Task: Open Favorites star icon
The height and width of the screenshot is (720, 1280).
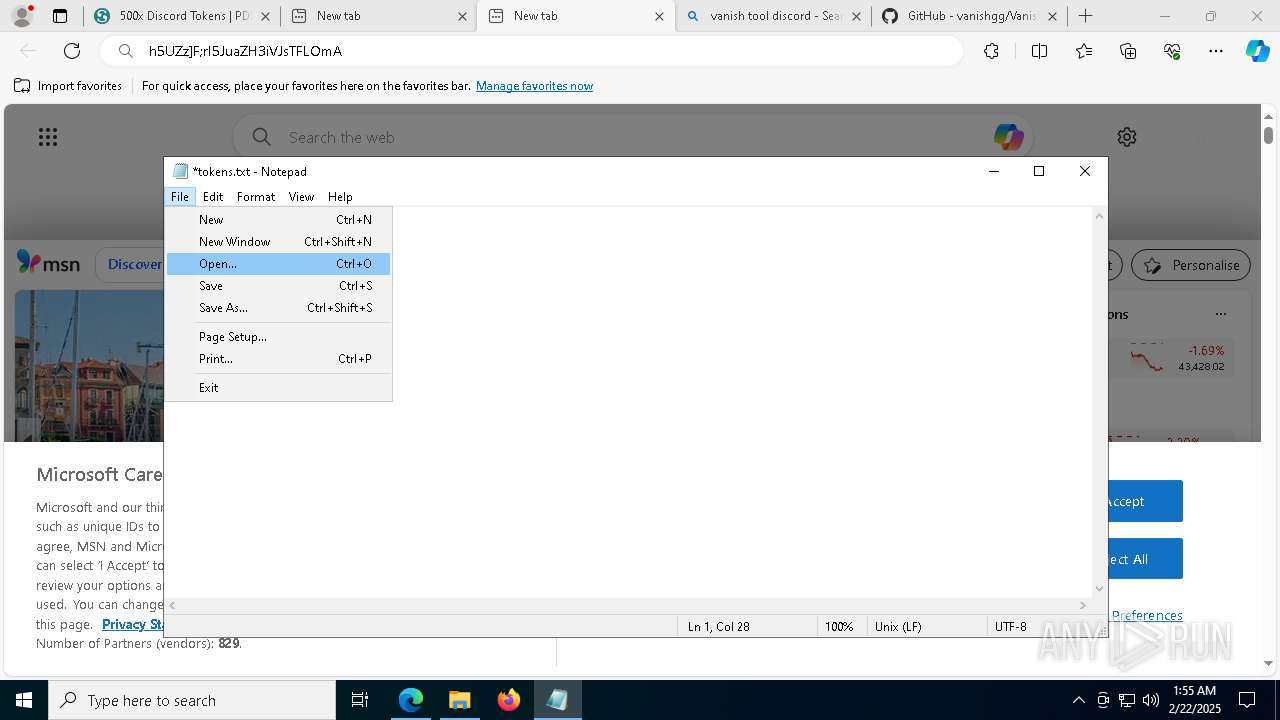Action: click(1084, 51)
